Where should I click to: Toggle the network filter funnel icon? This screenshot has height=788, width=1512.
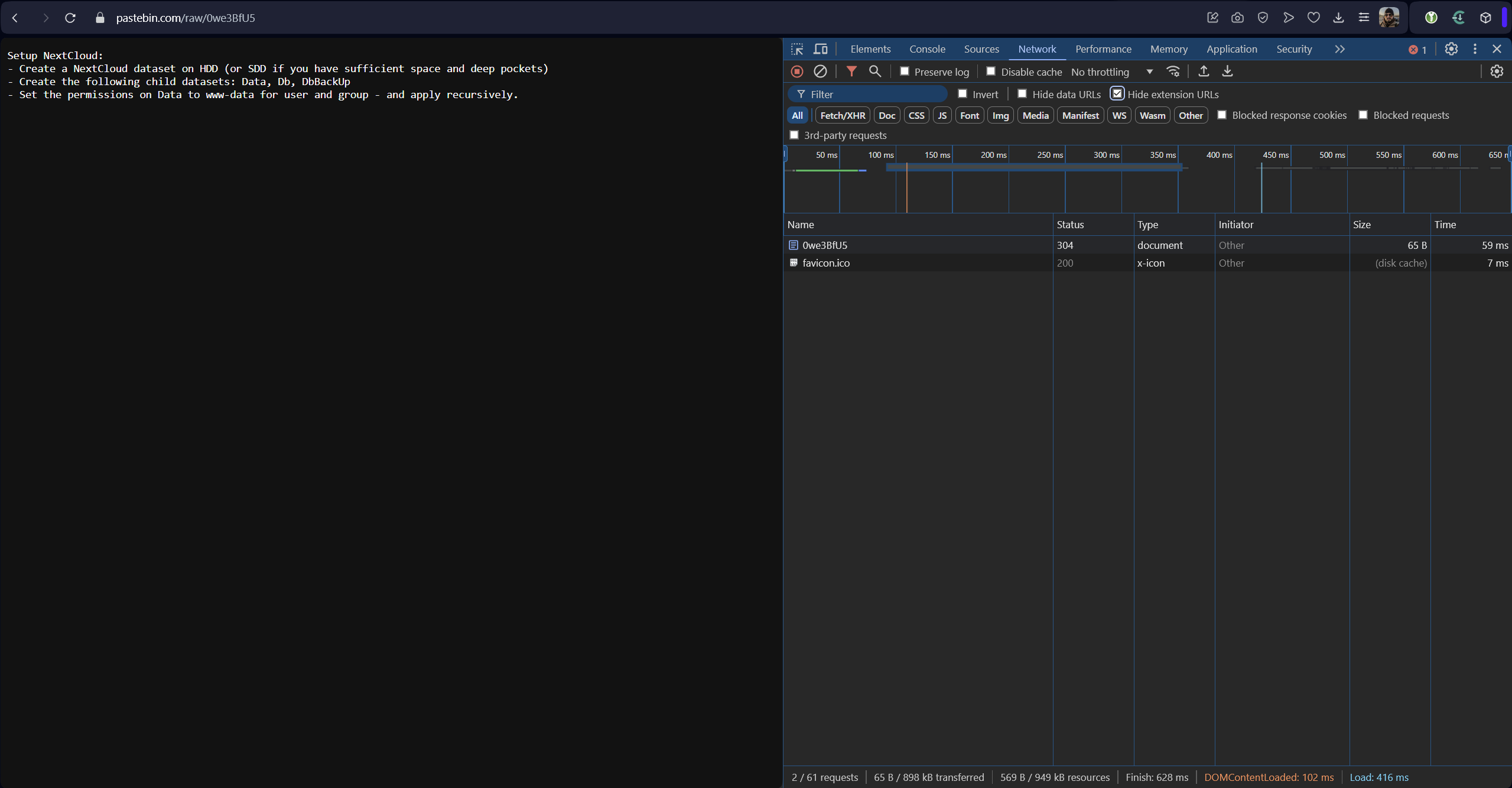pos(851,72)
